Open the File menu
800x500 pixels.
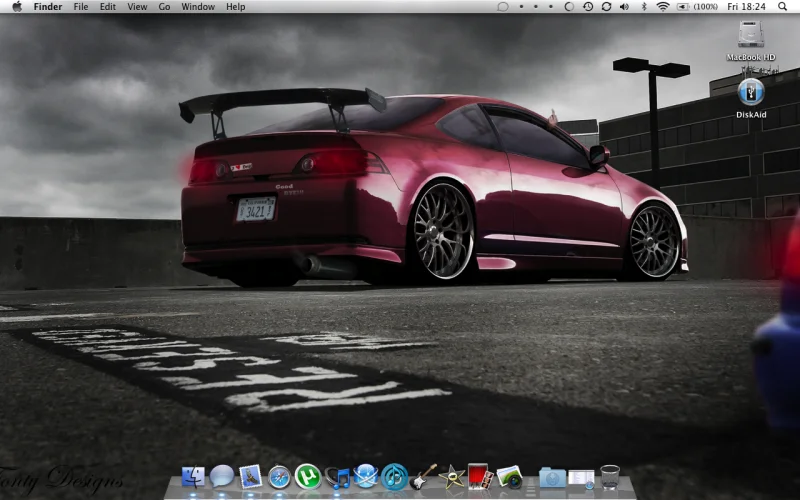(x=81, y=7)
